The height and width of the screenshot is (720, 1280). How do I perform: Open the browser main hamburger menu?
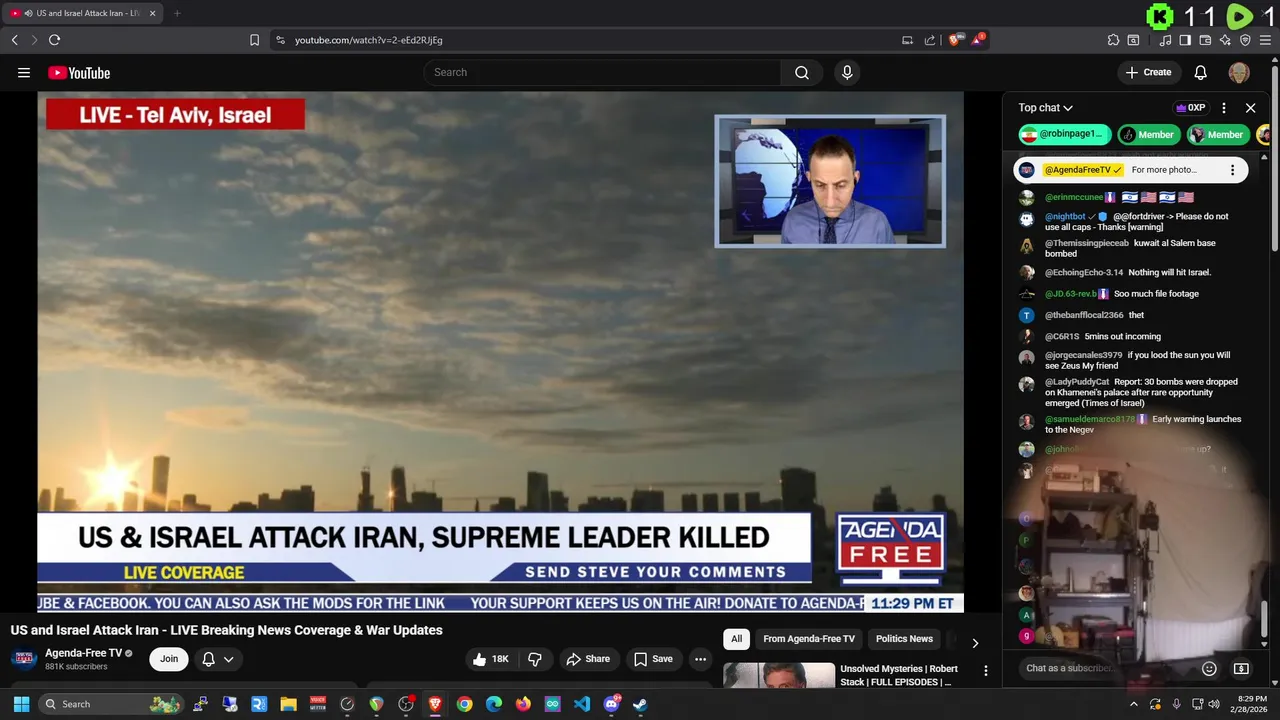click(1265, 40)
